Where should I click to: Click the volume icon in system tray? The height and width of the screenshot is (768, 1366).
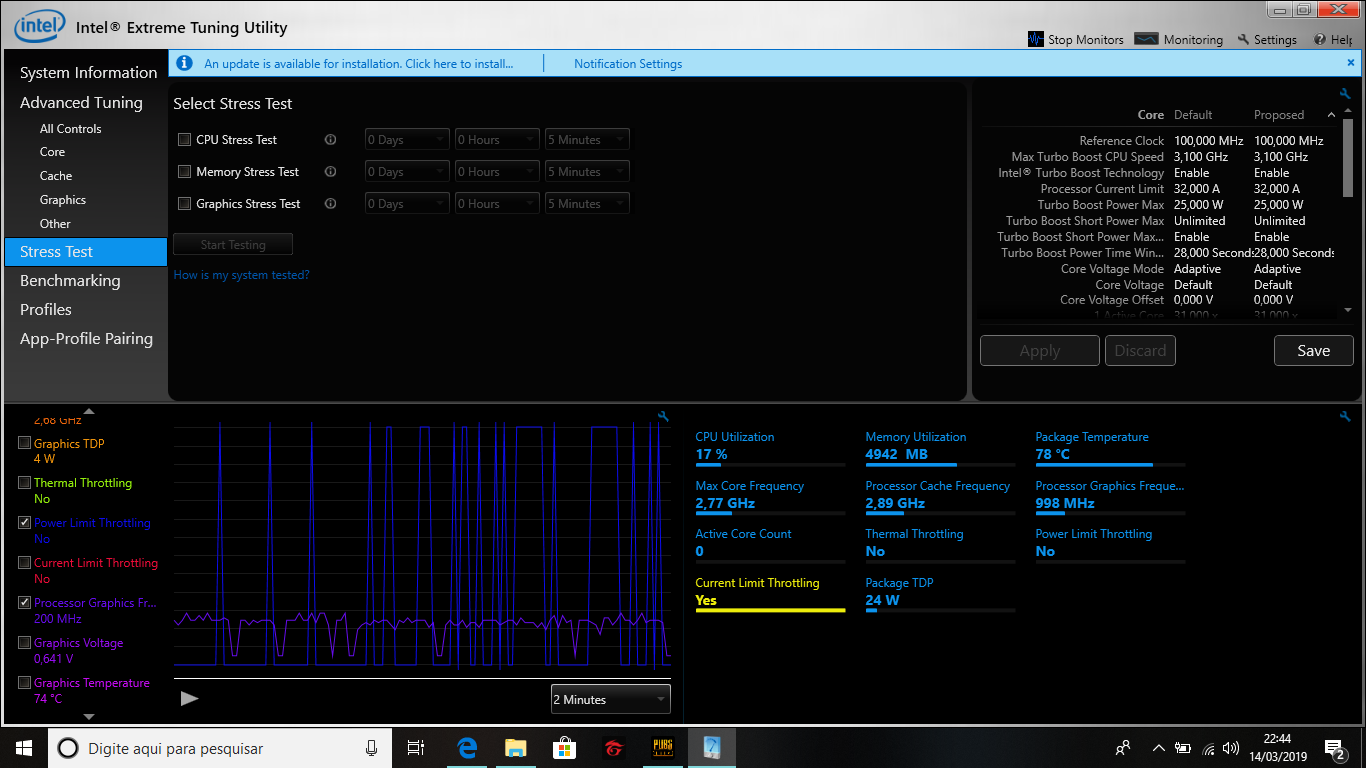coord(1231,748)
